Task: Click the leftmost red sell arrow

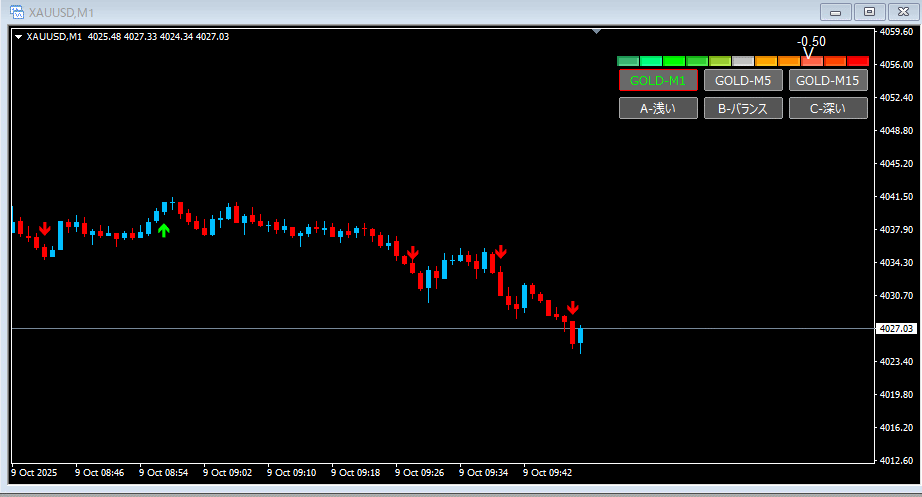Action: click(x=45, y=230)
